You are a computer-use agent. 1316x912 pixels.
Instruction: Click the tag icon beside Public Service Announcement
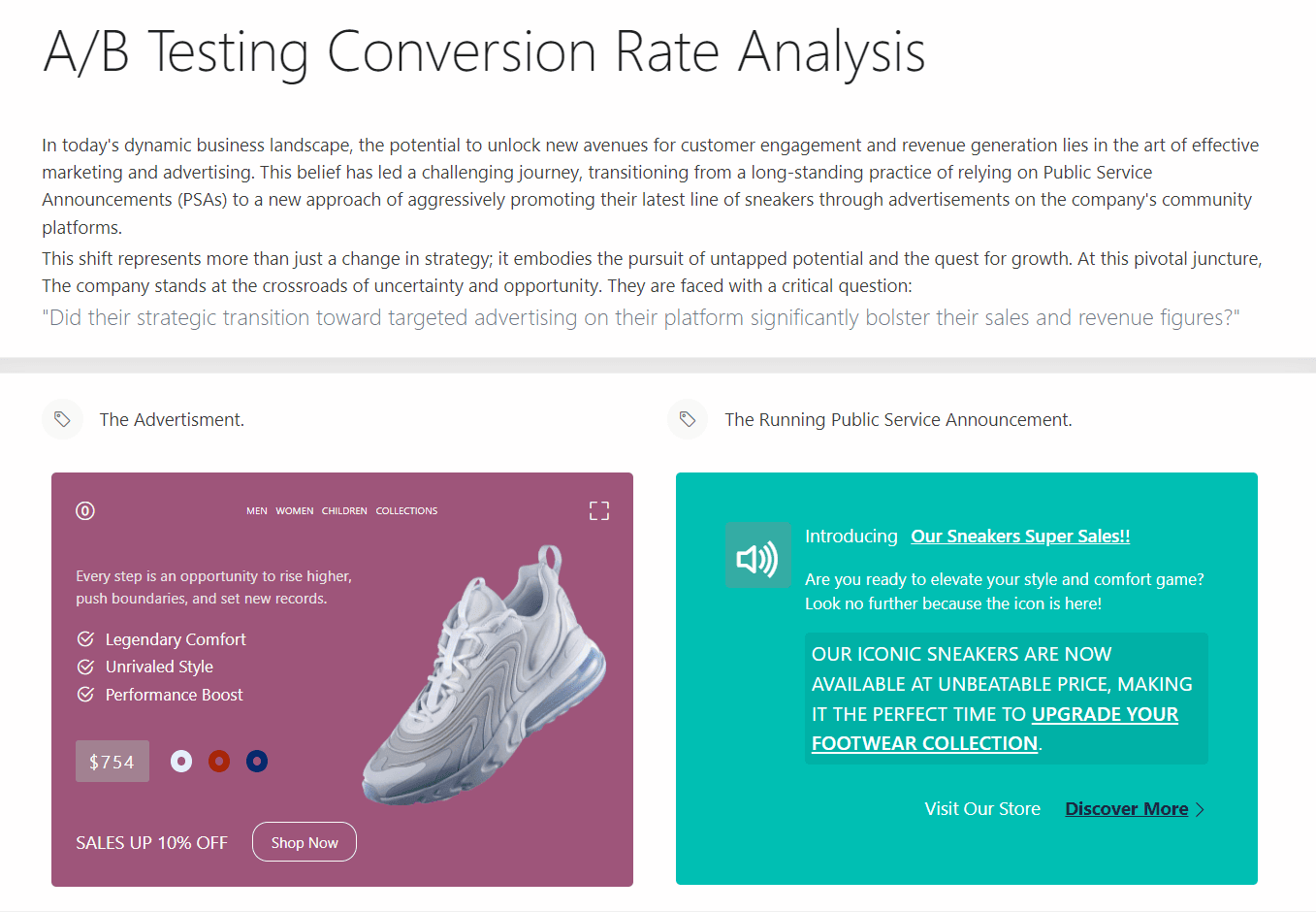pos(688,419)
